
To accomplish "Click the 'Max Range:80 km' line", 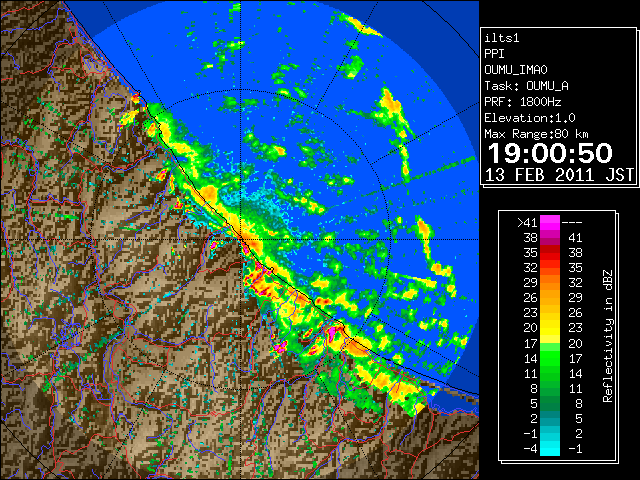I will click(x=536, y=134).
